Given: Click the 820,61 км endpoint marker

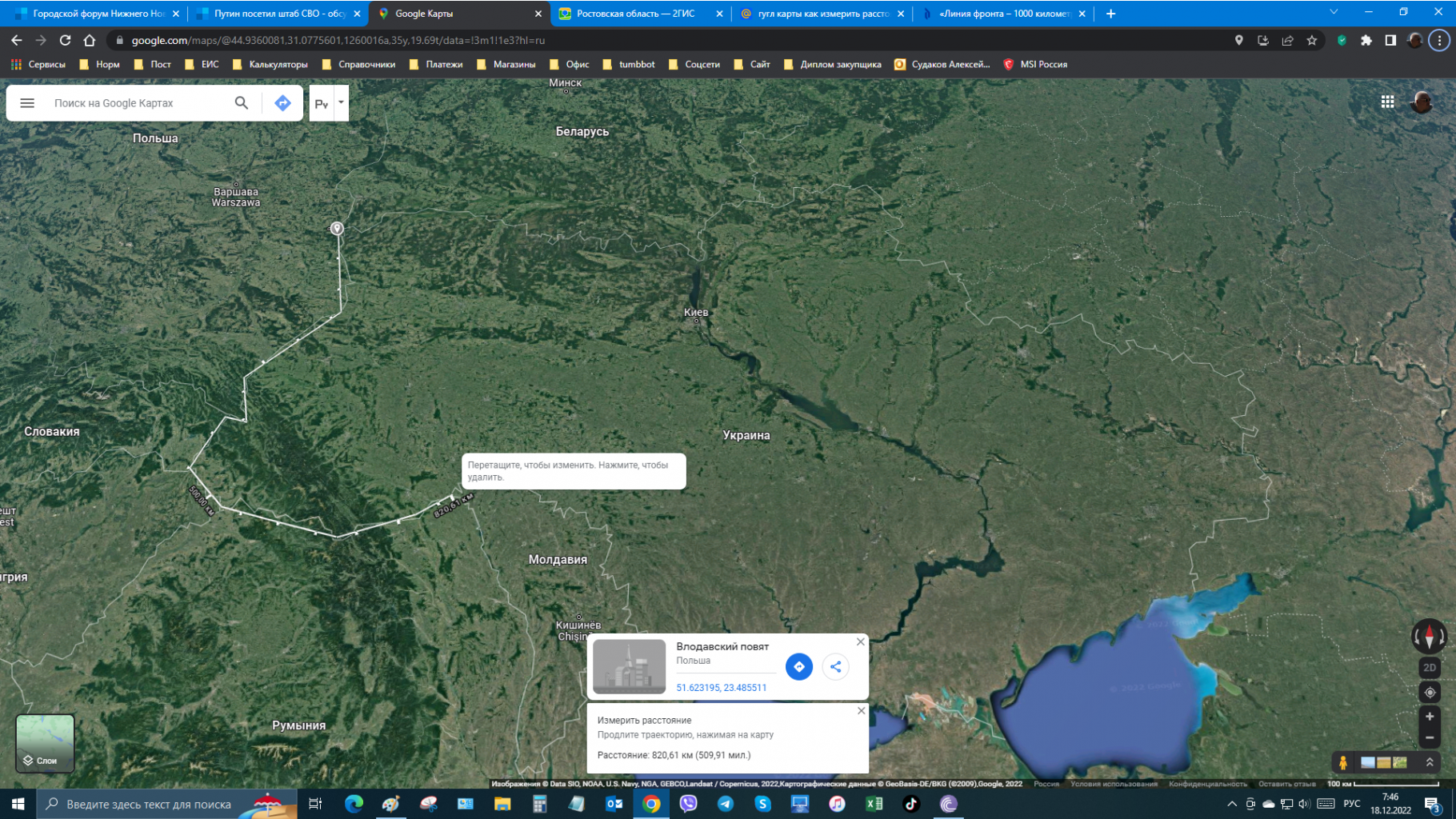Looking at the screenshot, I should pyautogui.click(x=454, y=497).
